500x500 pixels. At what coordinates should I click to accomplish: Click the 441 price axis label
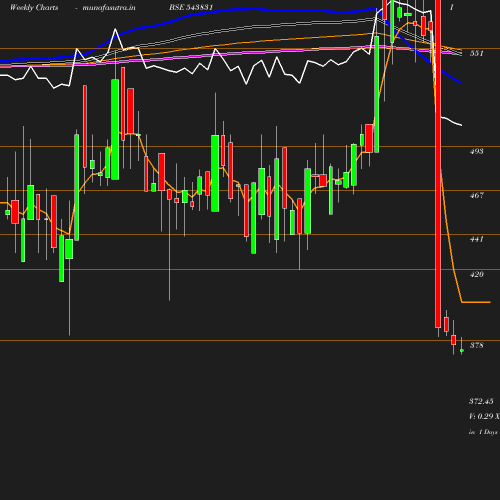(x=476, y=239)
